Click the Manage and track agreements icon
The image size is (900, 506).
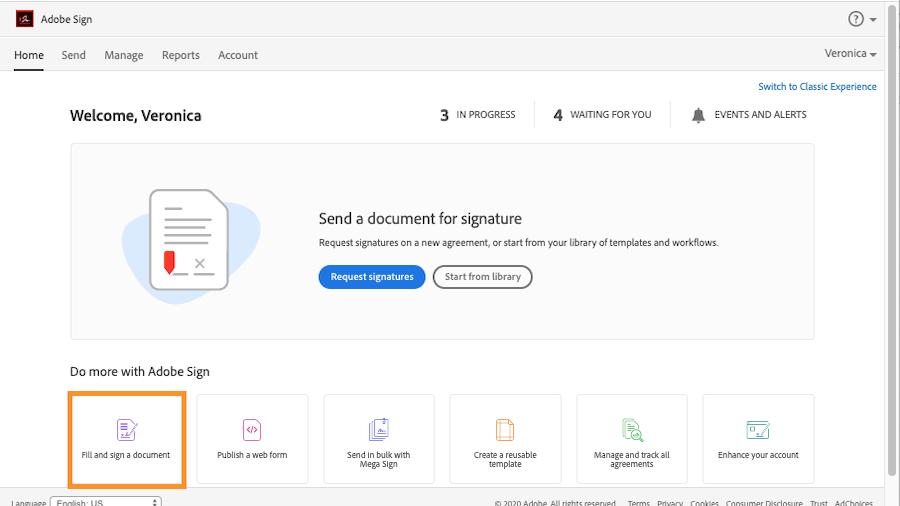pyautogui.click(x=632, y=430)
